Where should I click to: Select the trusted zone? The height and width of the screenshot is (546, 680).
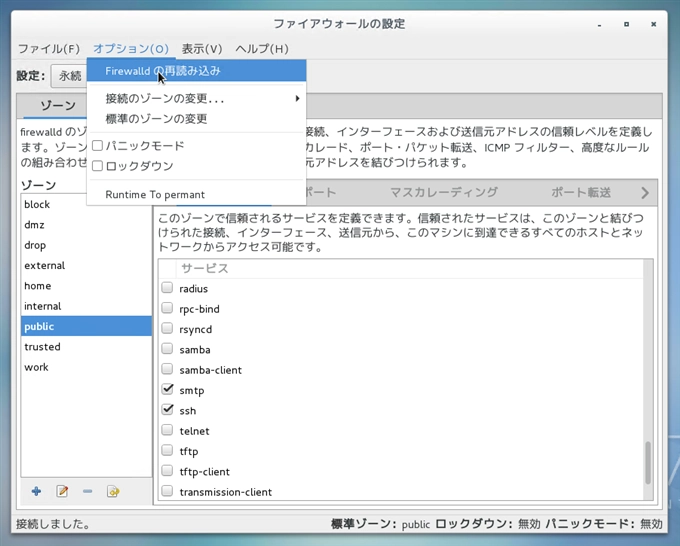pos(86,347)
